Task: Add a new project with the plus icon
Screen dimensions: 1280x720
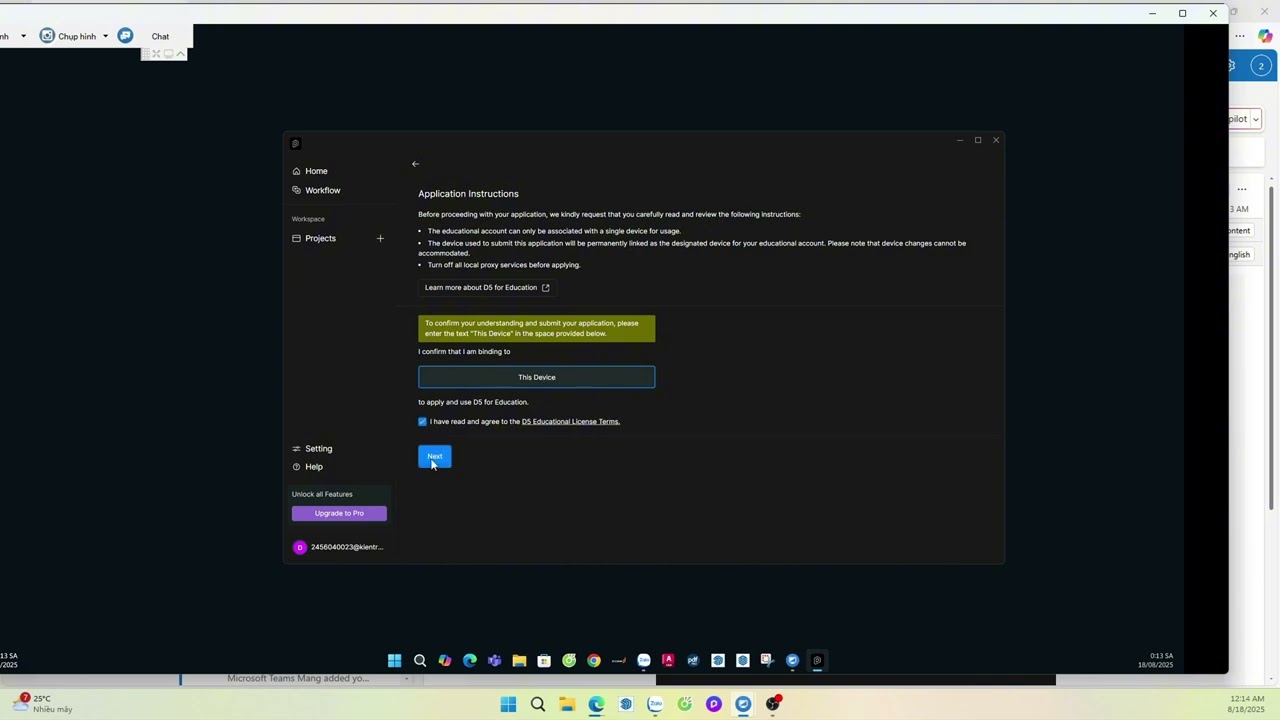Action: point(380,238)
